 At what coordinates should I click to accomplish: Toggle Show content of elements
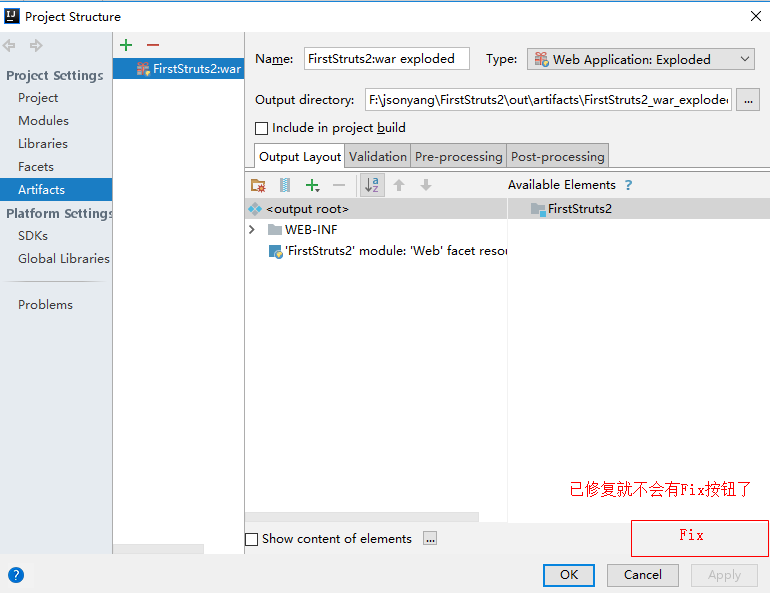(251, 539)
